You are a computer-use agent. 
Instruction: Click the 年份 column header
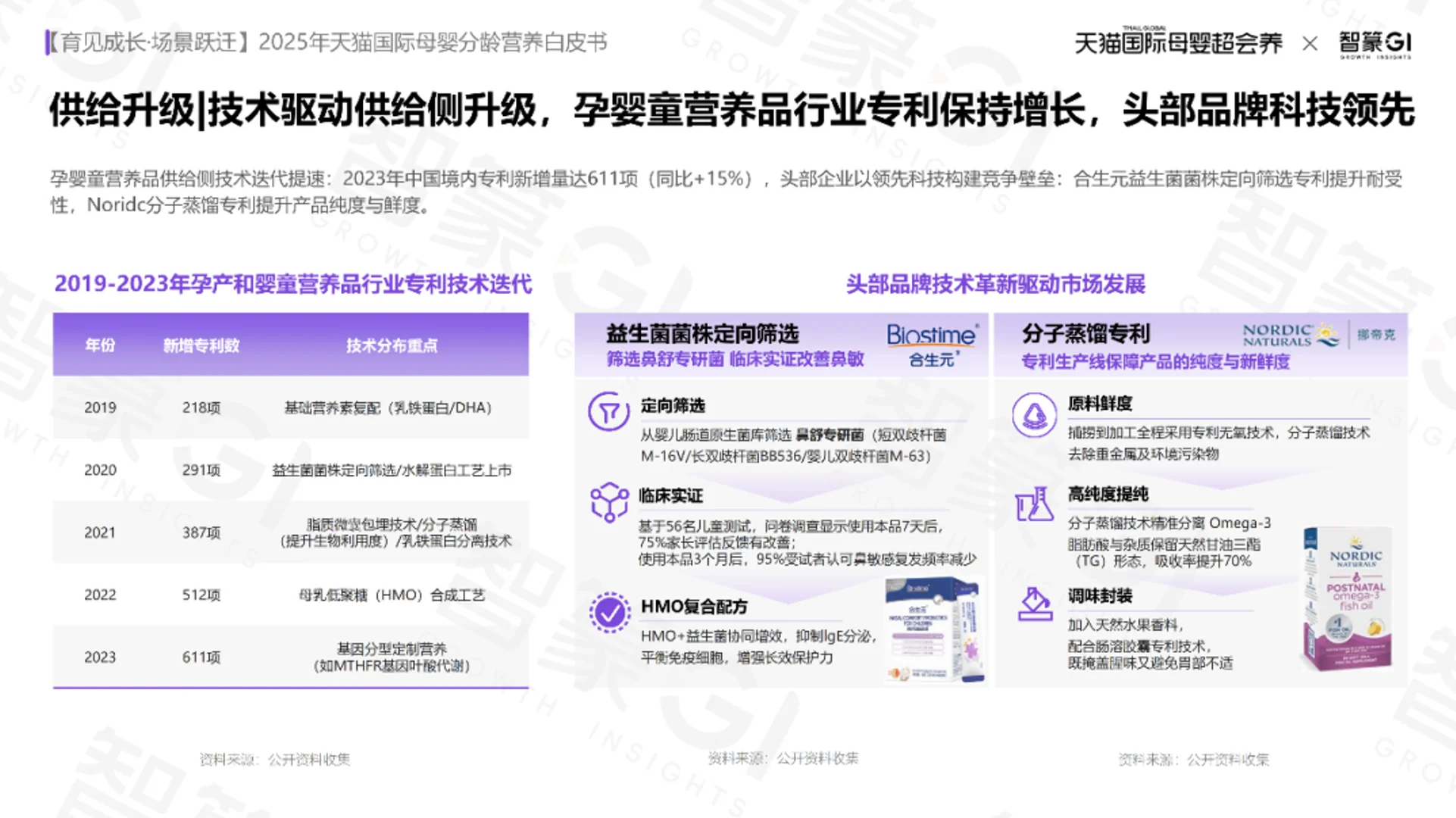[100, 345]
